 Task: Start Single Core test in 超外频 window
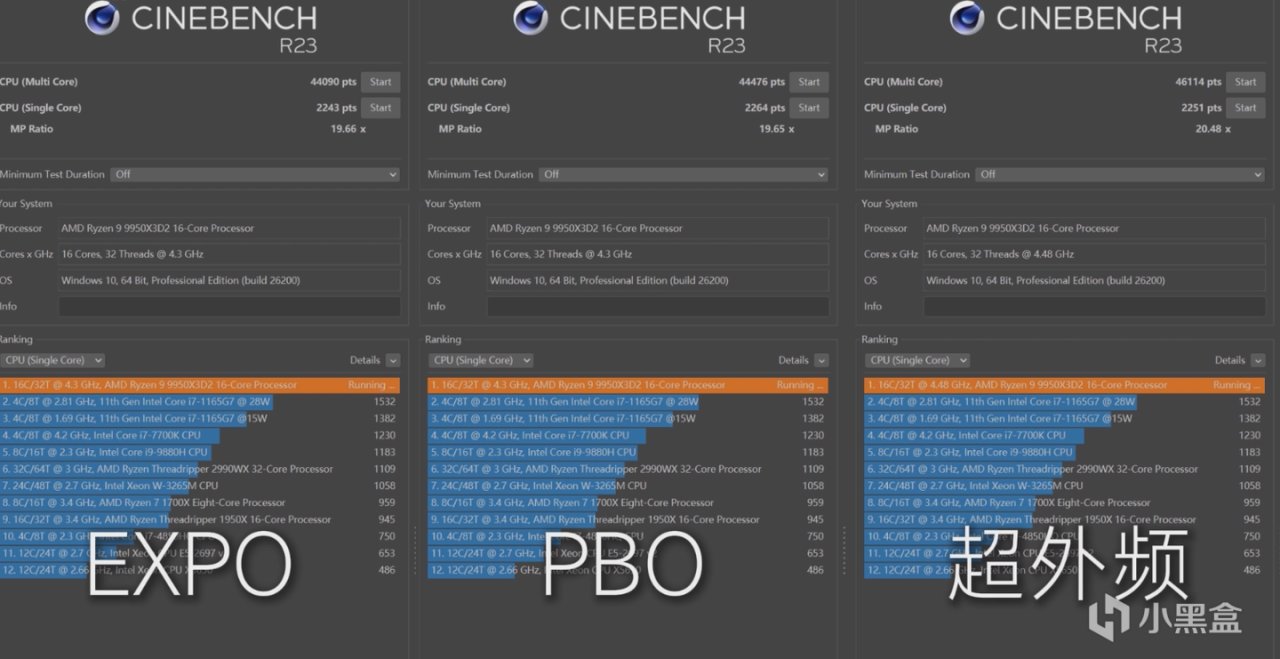(1245, 108)
